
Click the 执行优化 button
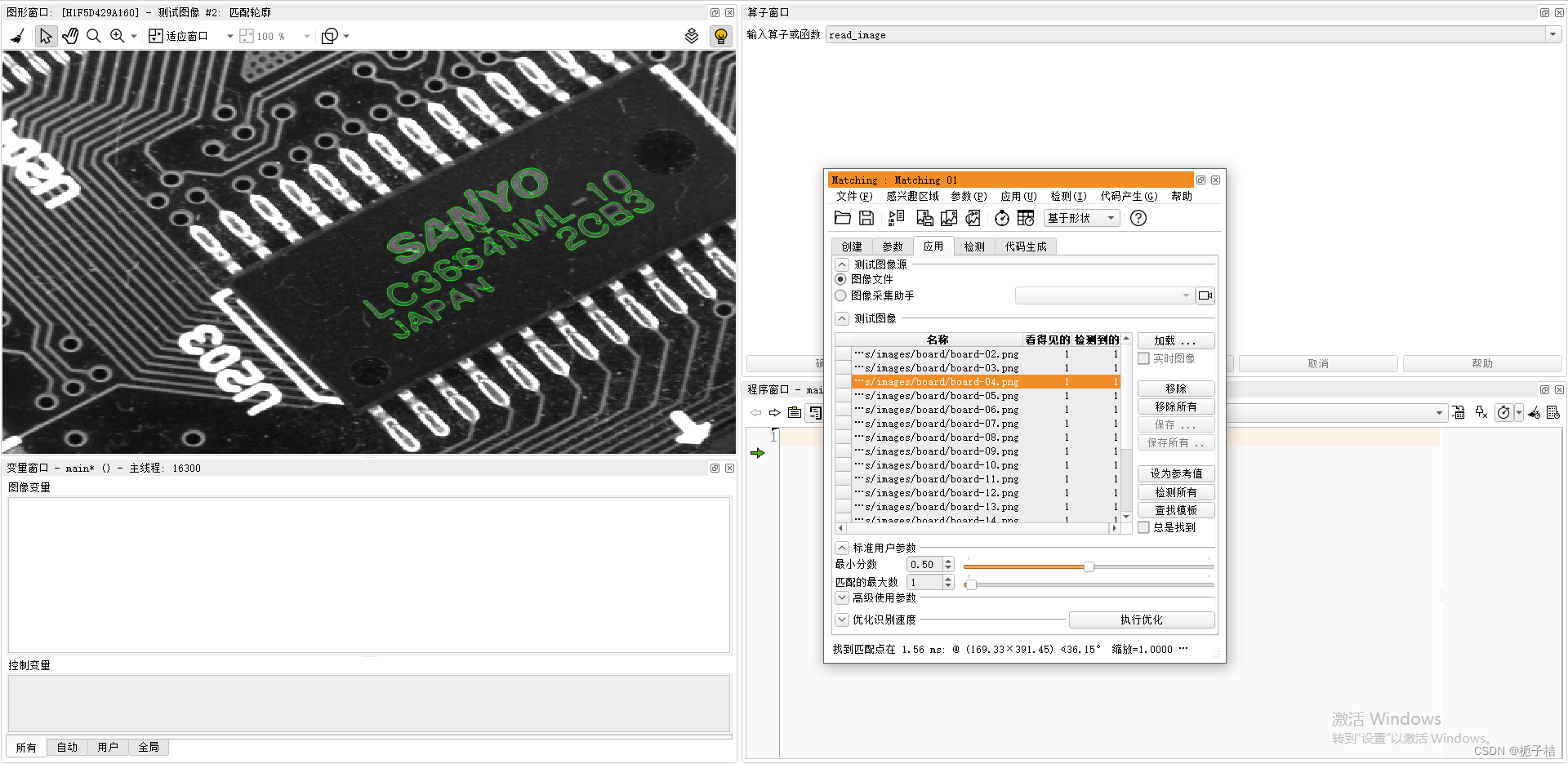[1142, 620]
